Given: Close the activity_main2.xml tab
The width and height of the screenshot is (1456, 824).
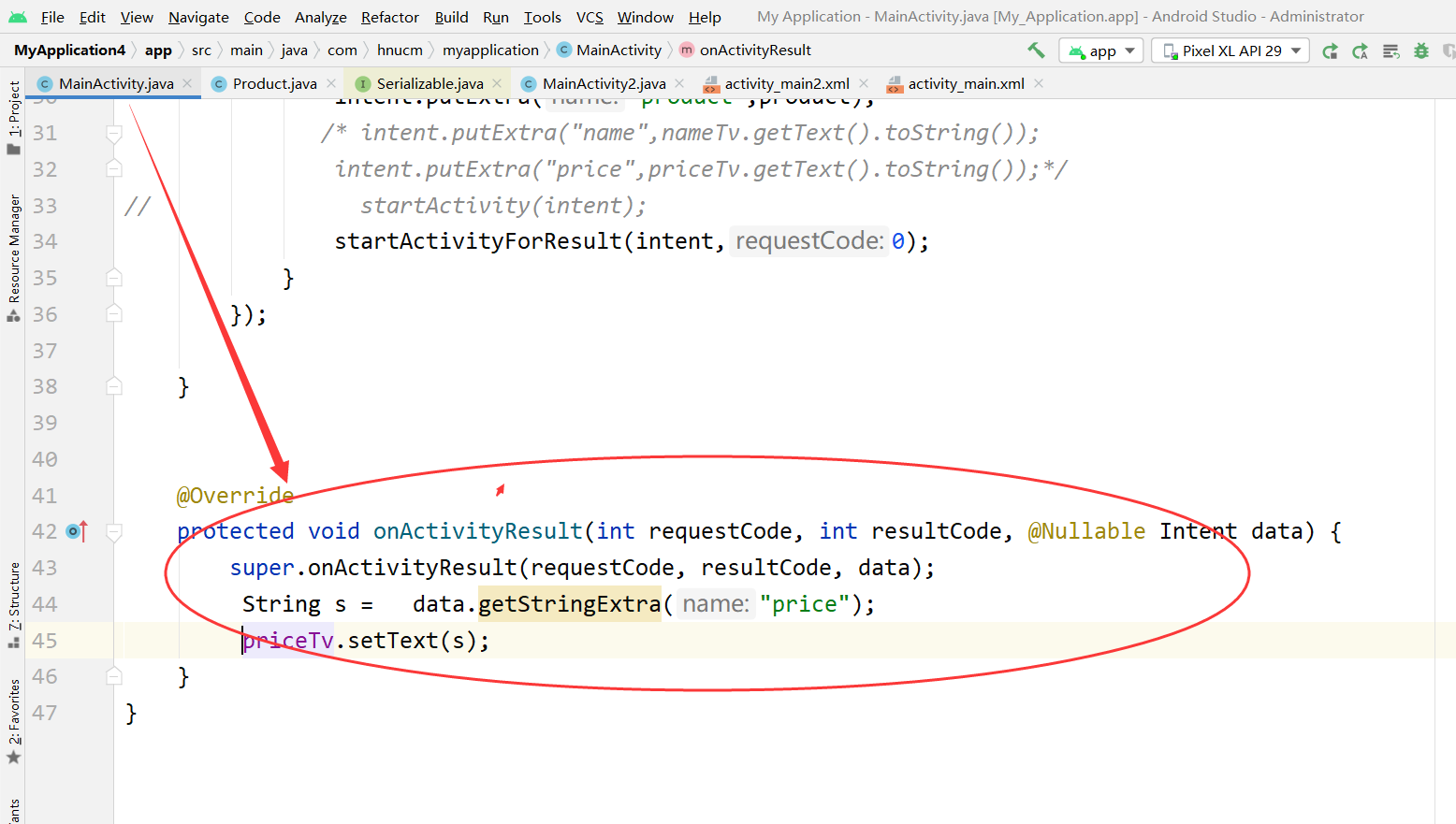Looking at the screenshot, I should pyautogui.click(x=865, y=82).
